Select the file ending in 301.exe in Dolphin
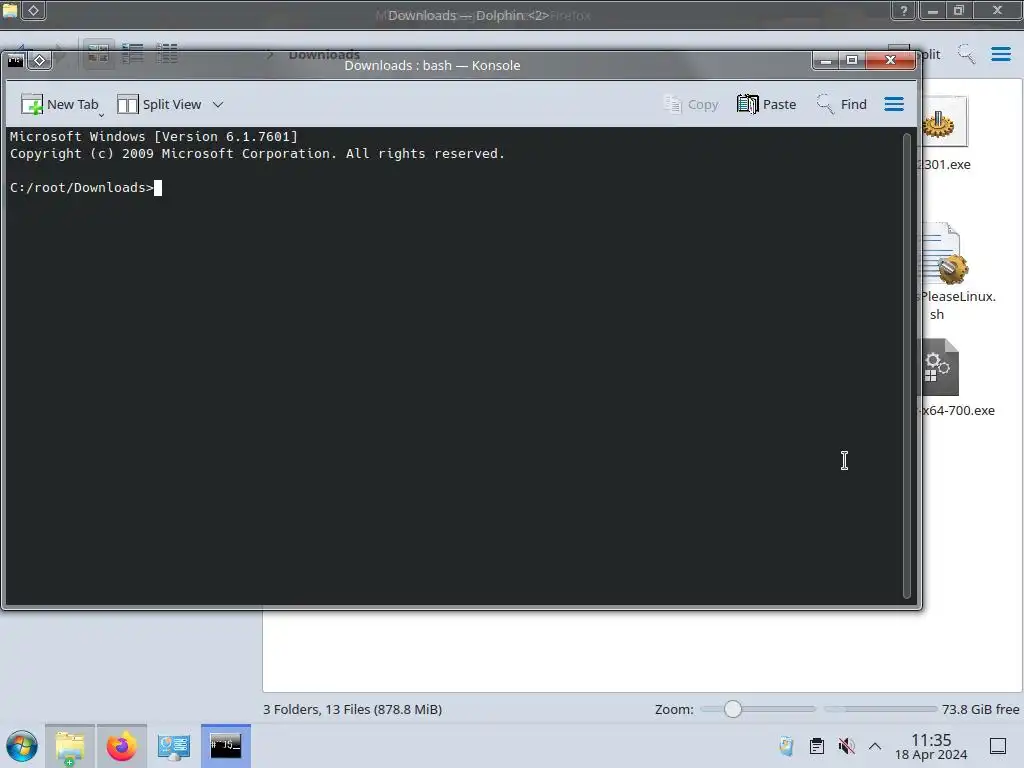The height and width of the screenshot is (768, 1024). coord(945,135)
